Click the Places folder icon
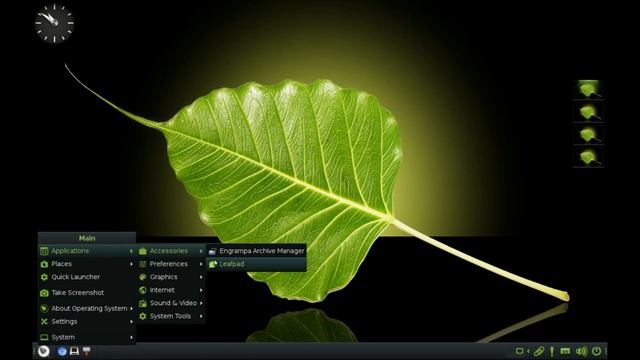This screenshot has height=360, width=640. pos(44,264)
